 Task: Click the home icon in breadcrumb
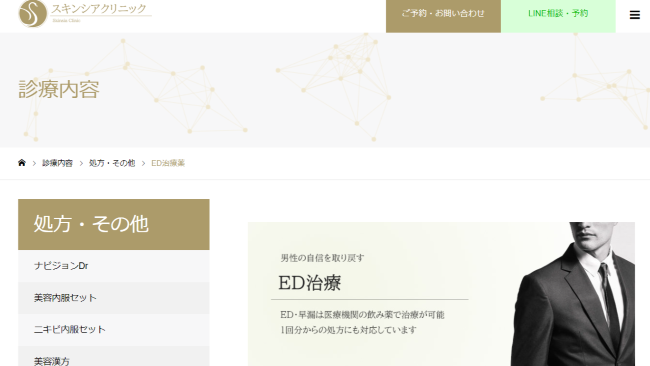tap(22, 162)
